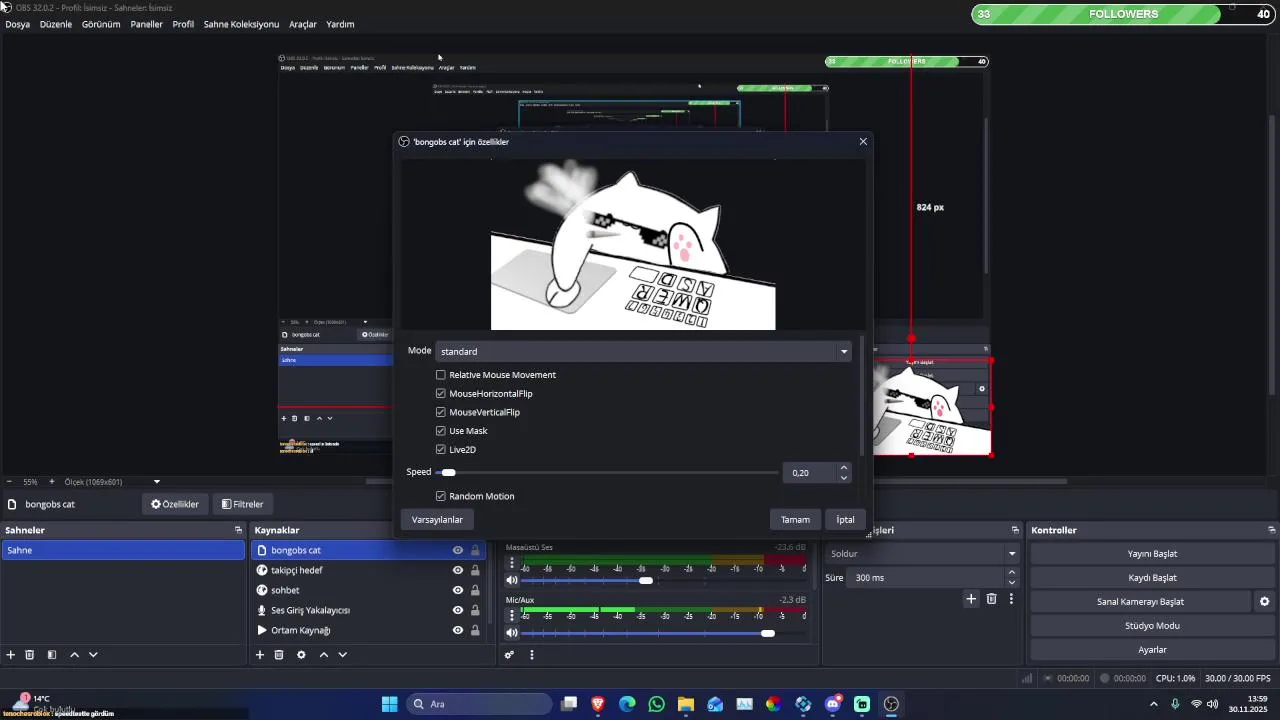This screenshot has height=720, width=1280.
Task: Open virtual camera settings gear icon
Action: (1264, 602)
